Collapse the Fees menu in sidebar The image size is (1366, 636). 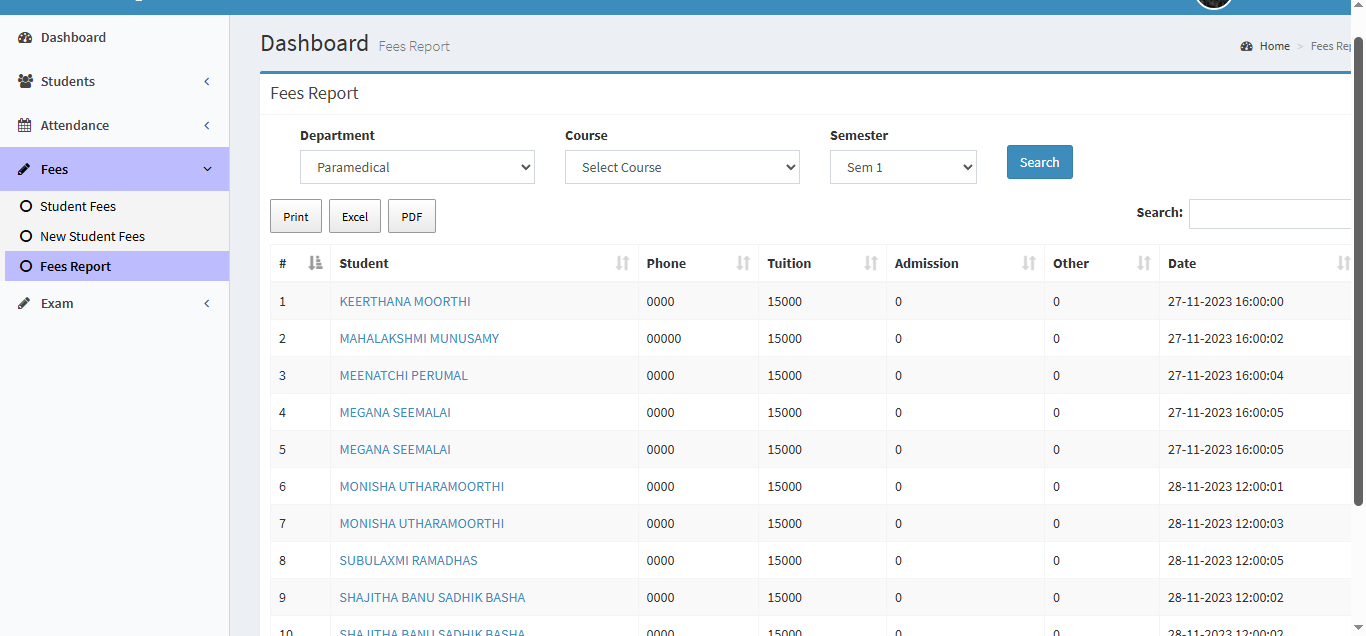[x=207, y=170]
